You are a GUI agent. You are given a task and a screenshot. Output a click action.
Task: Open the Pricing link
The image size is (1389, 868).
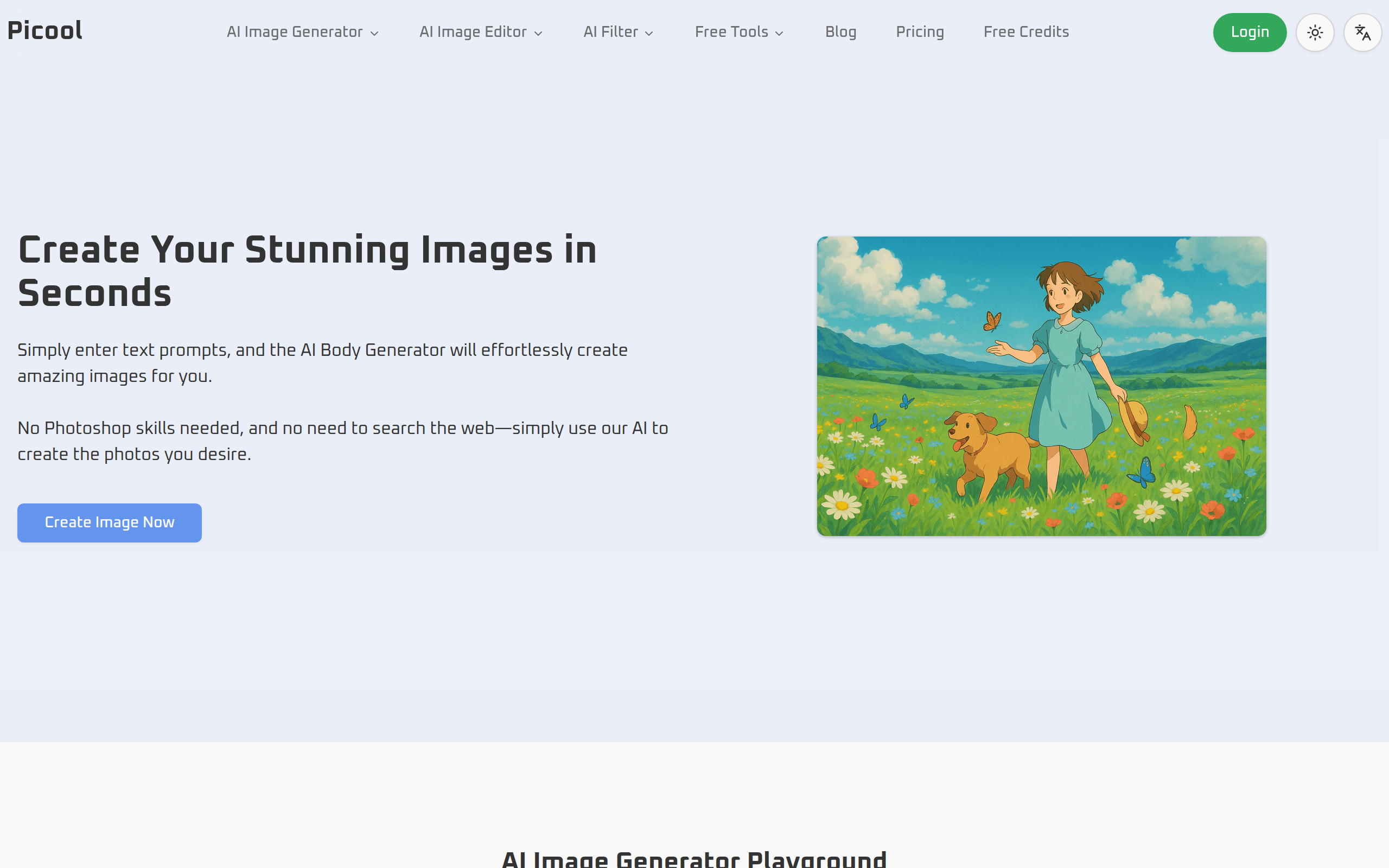click(x=920, y=32)
